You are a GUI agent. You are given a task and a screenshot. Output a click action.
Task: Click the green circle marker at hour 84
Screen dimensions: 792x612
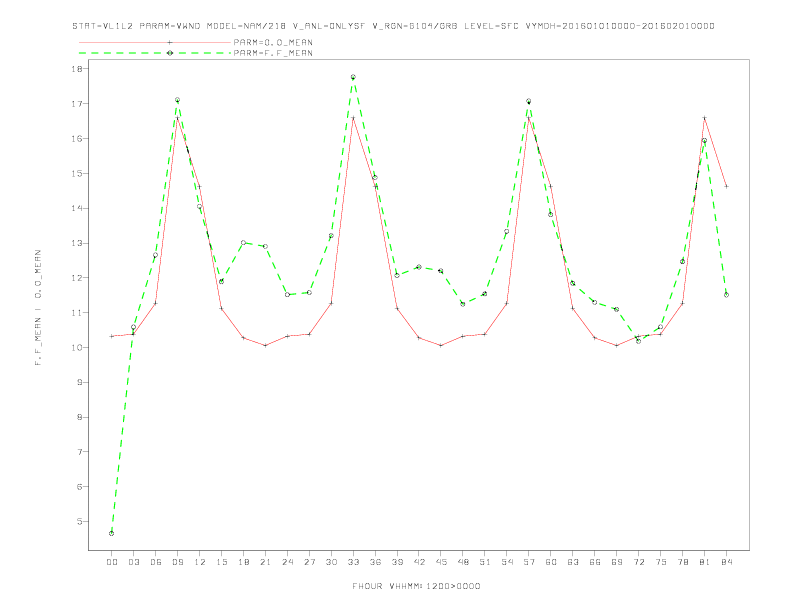[726, 295]
